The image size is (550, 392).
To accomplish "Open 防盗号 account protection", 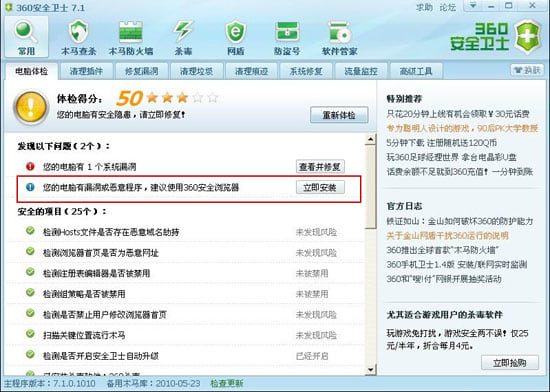I will 287,38.
